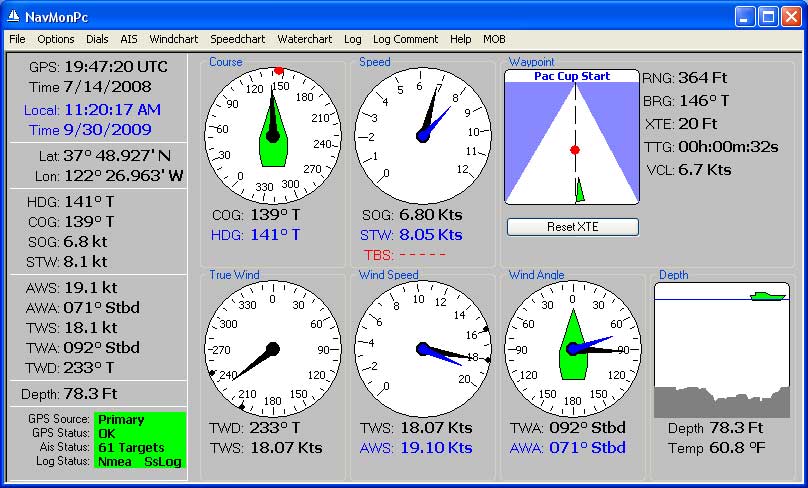Click the TWA 092° Stbd under Wind Angle dial

coord(568,428)
